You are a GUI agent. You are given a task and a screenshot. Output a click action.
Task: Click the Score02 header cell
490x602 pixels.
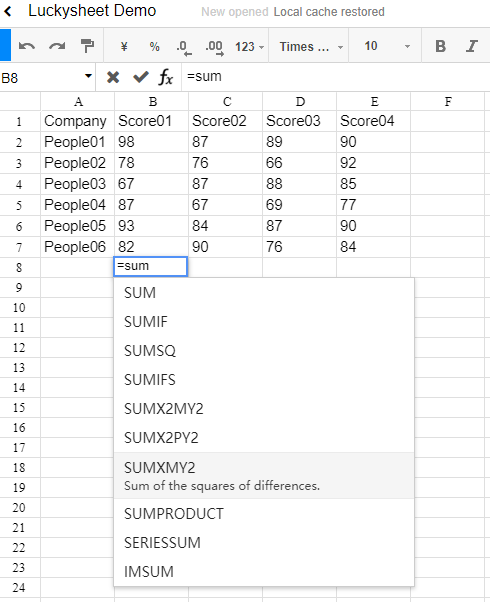tap(226, 121)
